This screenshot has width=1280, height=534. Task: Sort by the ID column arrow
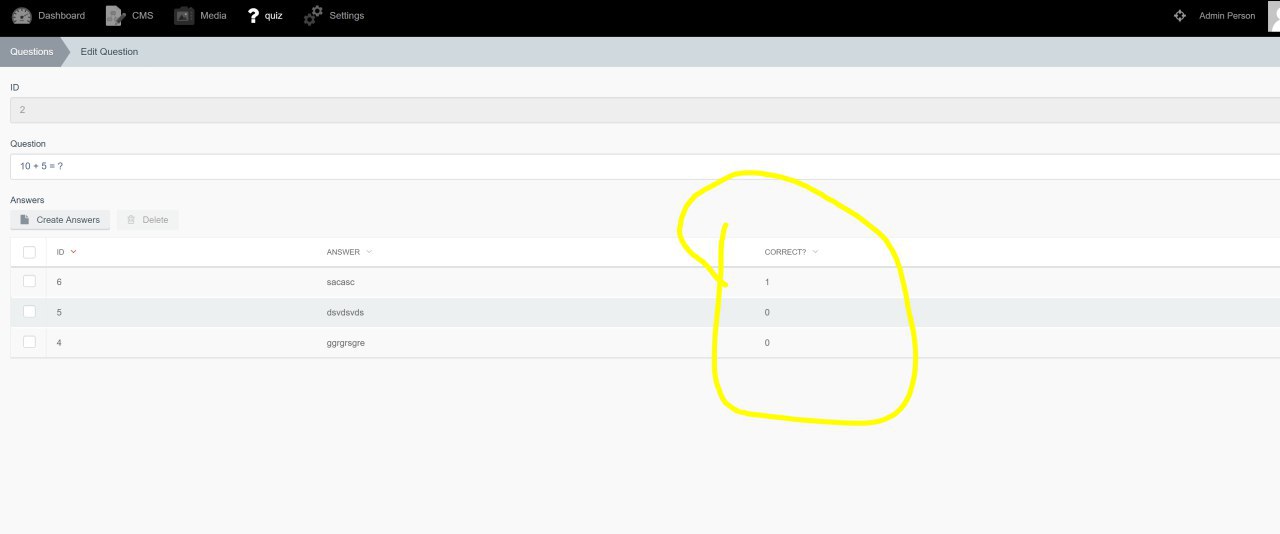(74, 252)
